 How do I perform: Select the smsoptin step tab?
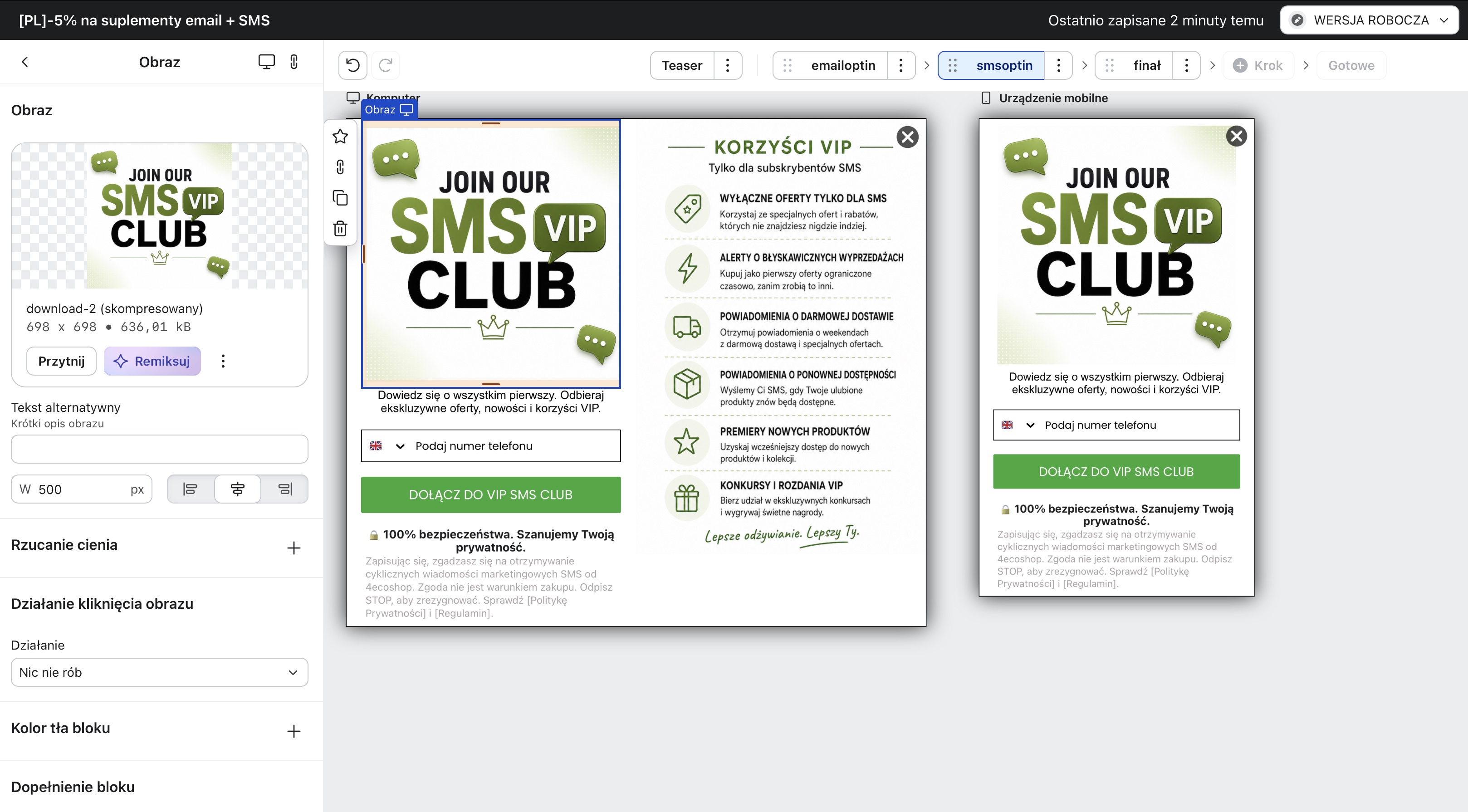click(x=1004, y=65)
